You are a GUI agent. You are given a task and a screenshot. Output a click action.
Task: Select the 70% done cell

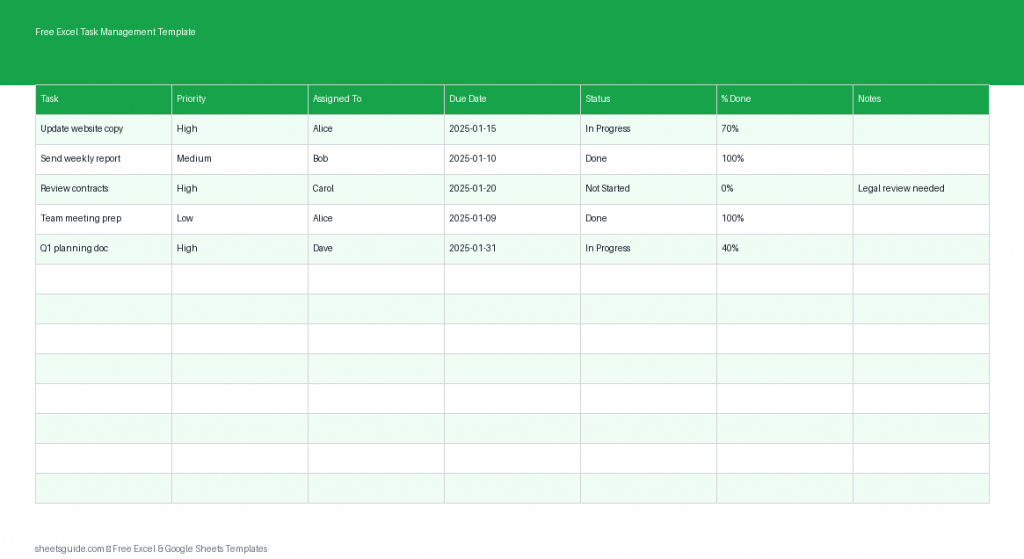(x=784, y=129)
